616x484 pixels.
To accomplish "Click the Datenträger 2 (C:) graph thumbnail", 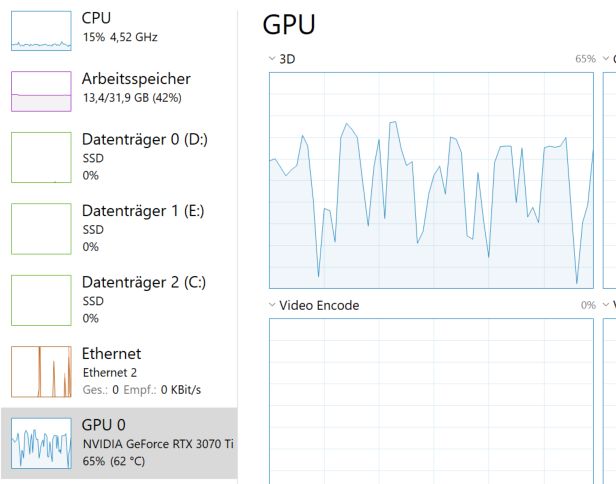I will [41, 300].
